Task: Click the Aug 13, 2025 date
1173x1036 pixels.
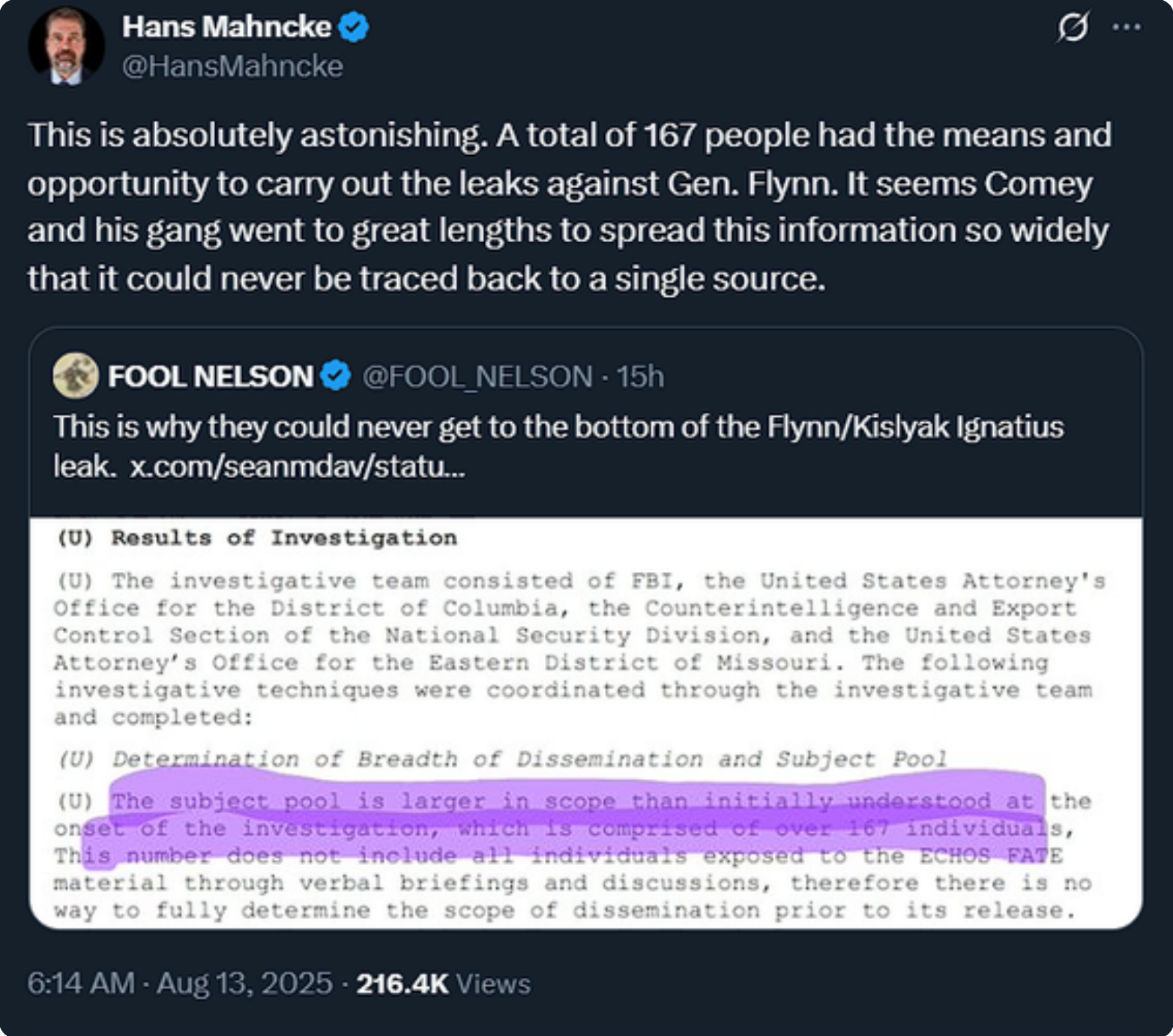Action: (244, 983)
